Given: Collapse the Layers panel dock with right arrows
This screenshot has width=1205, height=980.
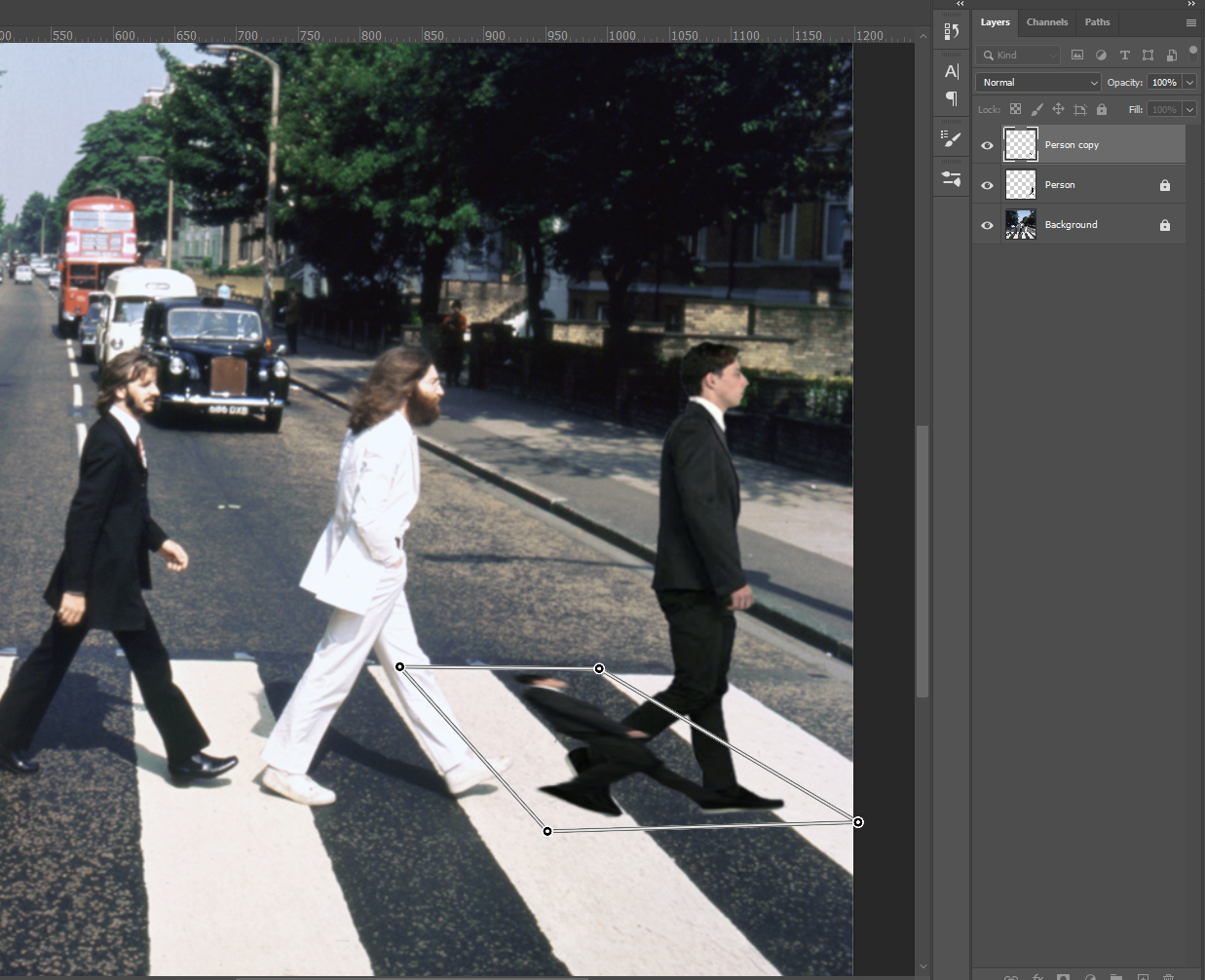Looking at the screenshot, I should pos(1191,4).
